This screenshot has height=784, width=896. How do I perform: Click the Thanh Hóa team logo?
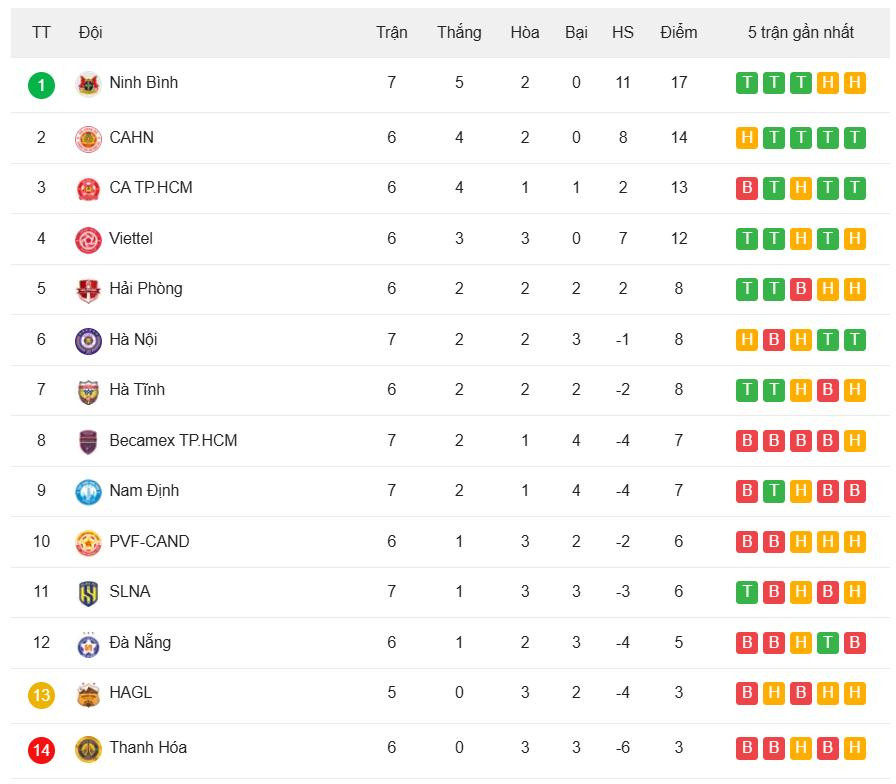pyautogui.click(x=89, y=748)
